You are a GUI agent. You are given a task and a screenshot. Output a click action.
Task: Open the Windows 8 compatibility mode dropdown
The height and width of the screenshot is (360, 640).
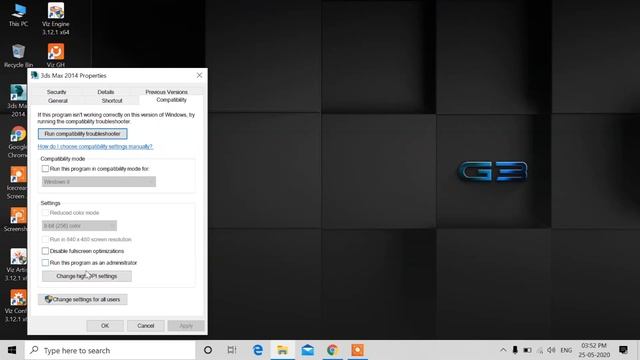pos(99,182)
